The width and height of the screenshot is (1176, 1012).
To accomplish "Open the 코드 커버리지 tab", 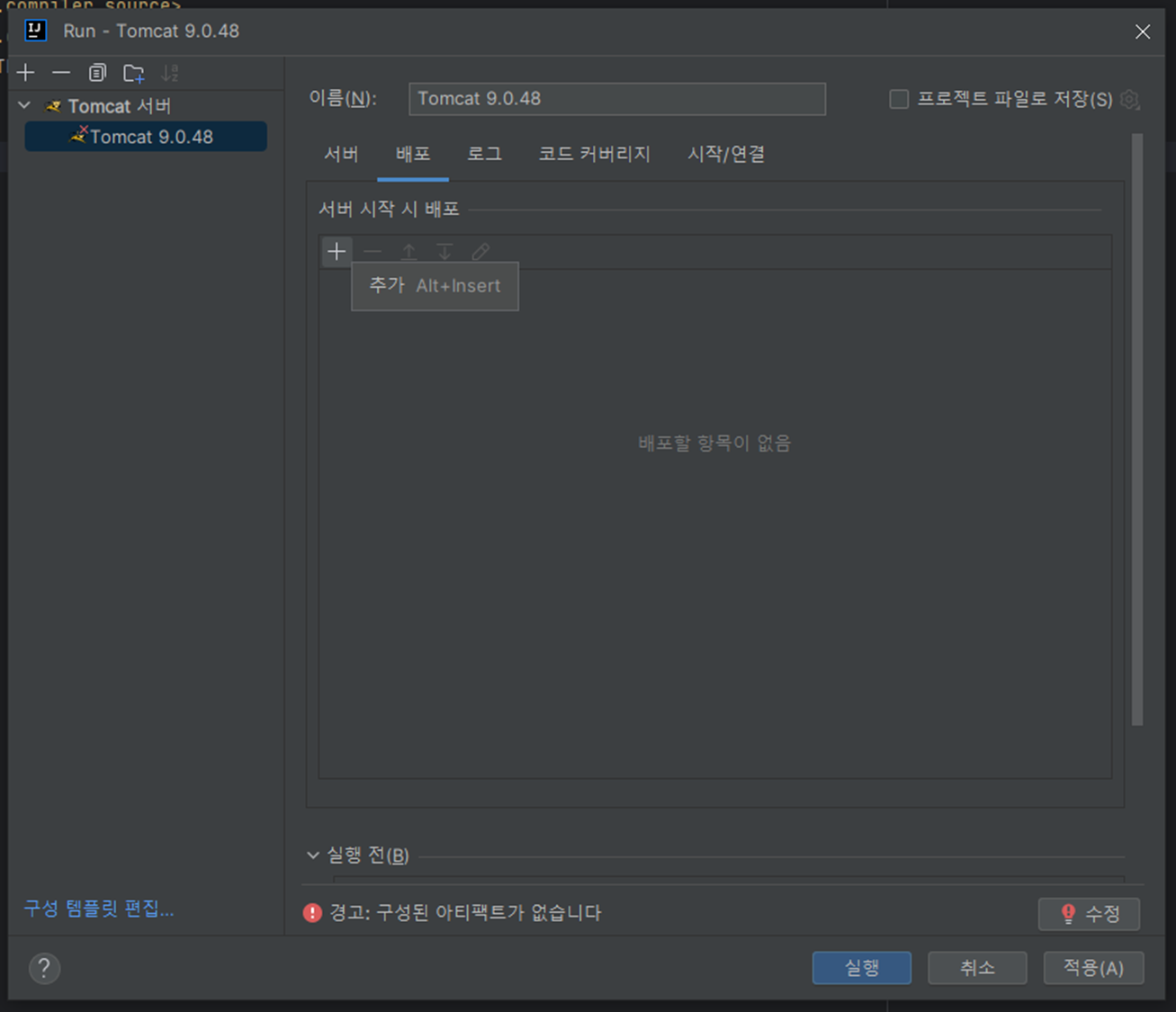I will (x=595, y=154).
